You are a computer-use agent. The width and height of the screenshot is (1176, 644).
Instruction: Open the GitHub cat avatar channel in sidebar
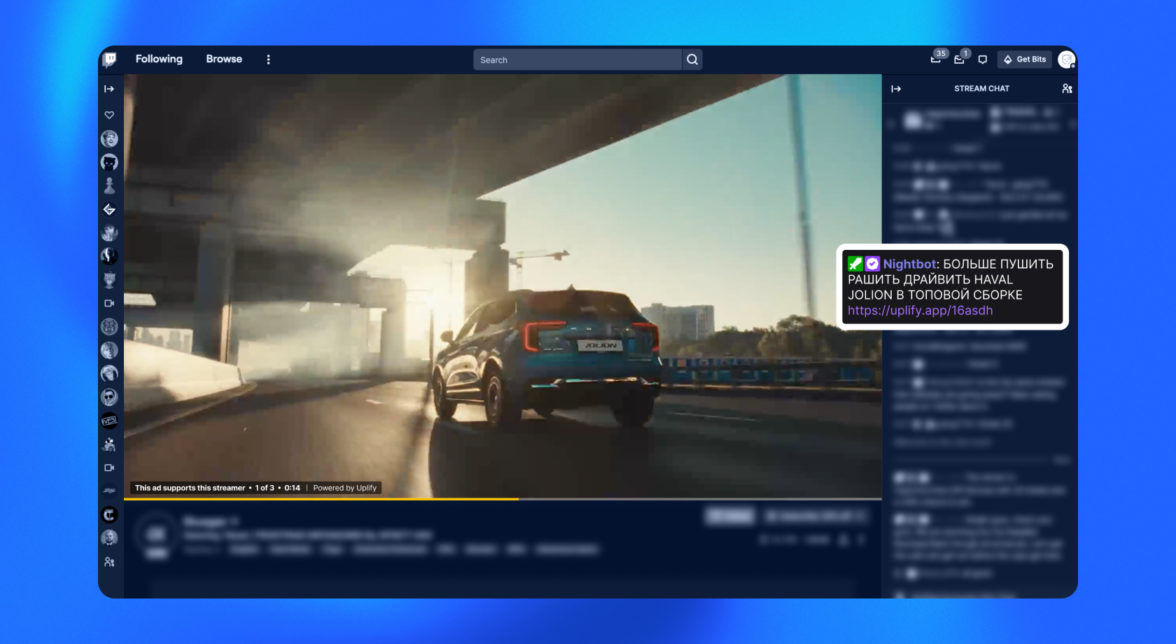pyautogui.click(x=109, y=162)
